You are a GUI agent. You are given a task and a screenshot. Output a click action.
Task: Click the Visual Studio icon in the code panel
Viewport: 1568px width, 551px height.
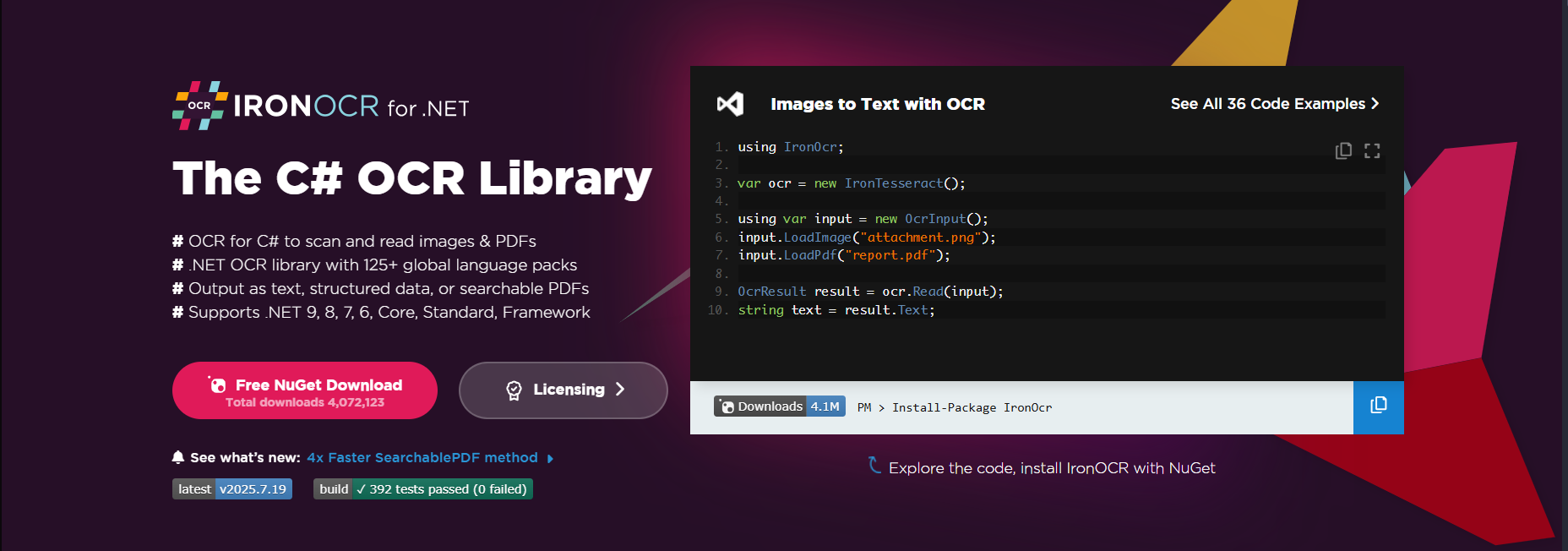coord(730,104)
